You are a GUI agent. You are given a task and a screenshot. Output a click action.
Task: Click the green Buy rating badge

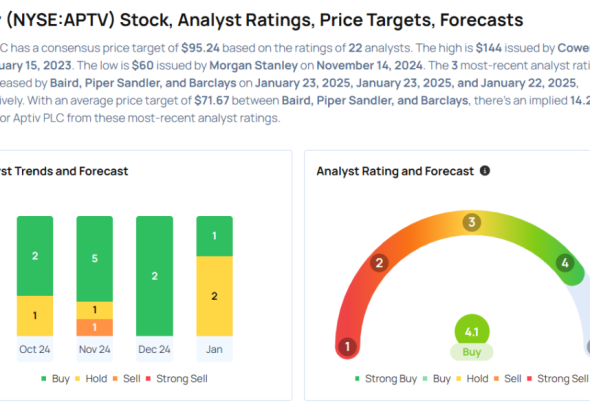coord(472,352)
